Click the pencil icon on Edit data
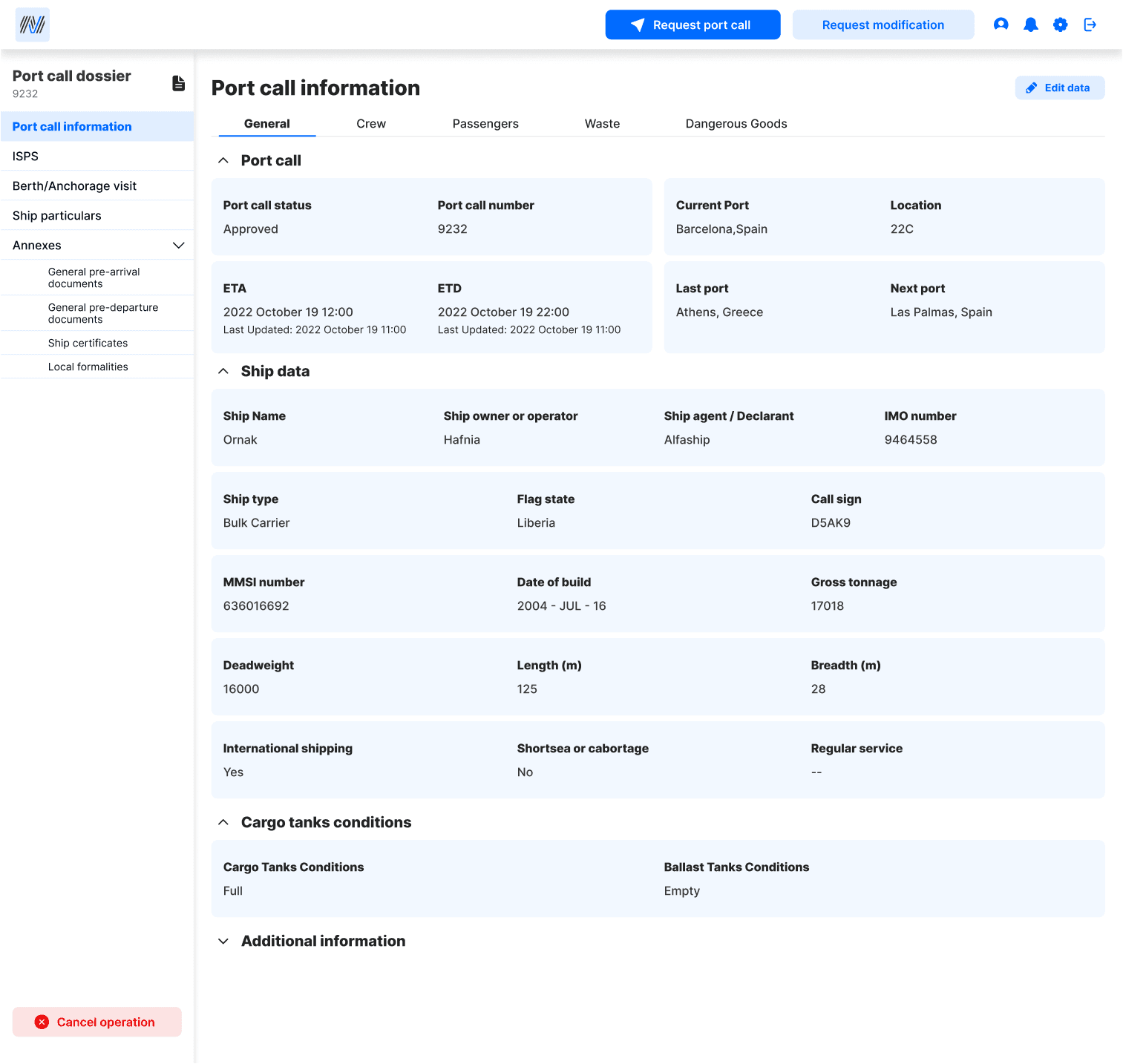This screenshot has width=1123, height=1064. tap(1031, 88)
